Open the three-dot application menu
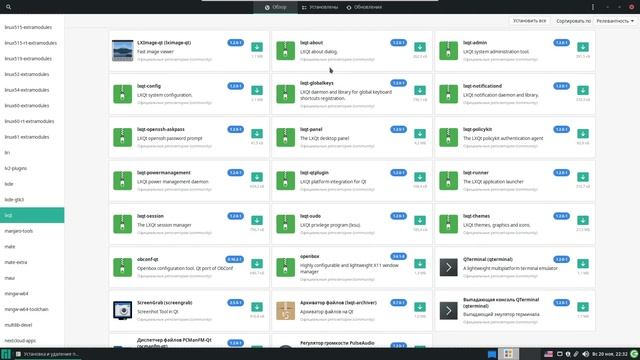The width and height of the screenshot is (640, 360). pyautogui.click(x=593, y=7)
